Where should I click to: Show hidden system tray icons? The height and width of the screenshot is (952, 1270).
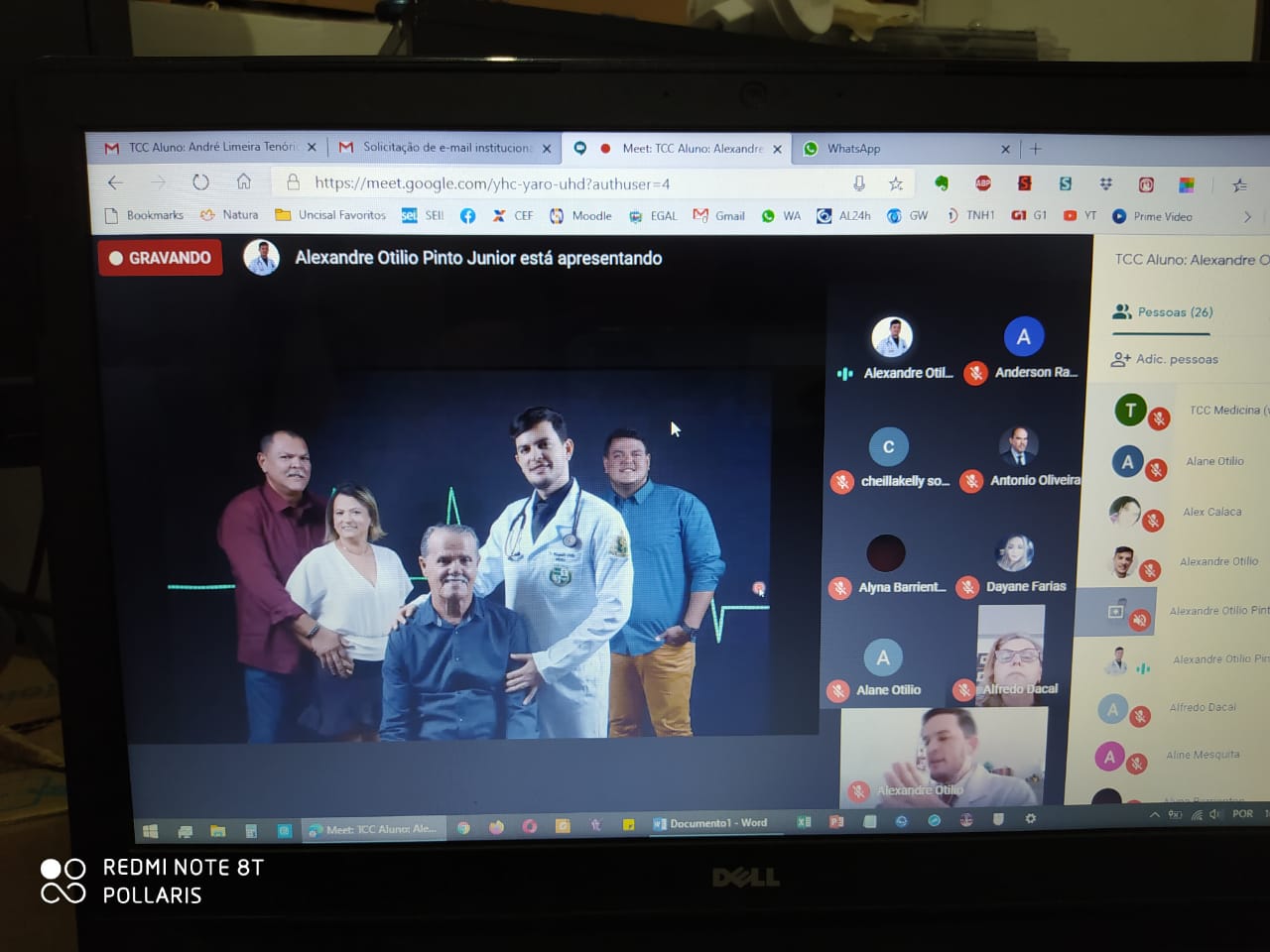[1154, 815]
